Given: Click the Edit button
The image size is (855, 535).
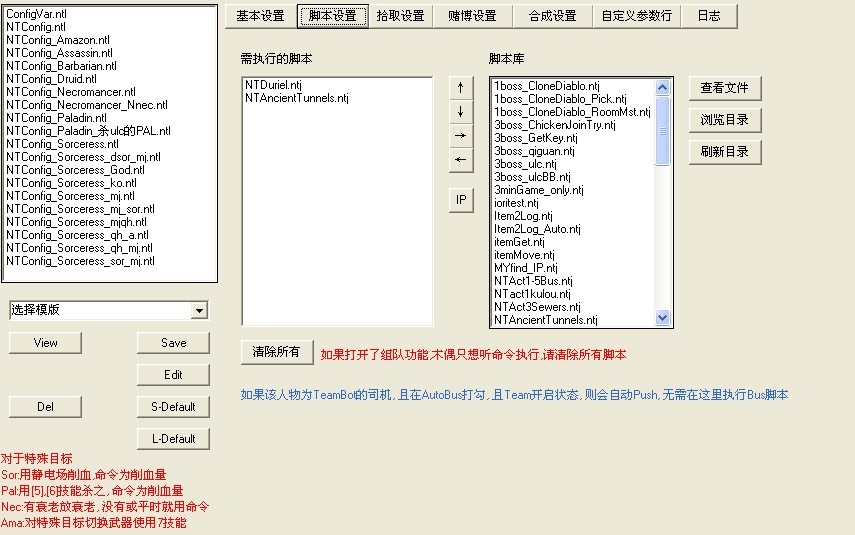Looking at the screenshot, I should [x=173, y=375].
